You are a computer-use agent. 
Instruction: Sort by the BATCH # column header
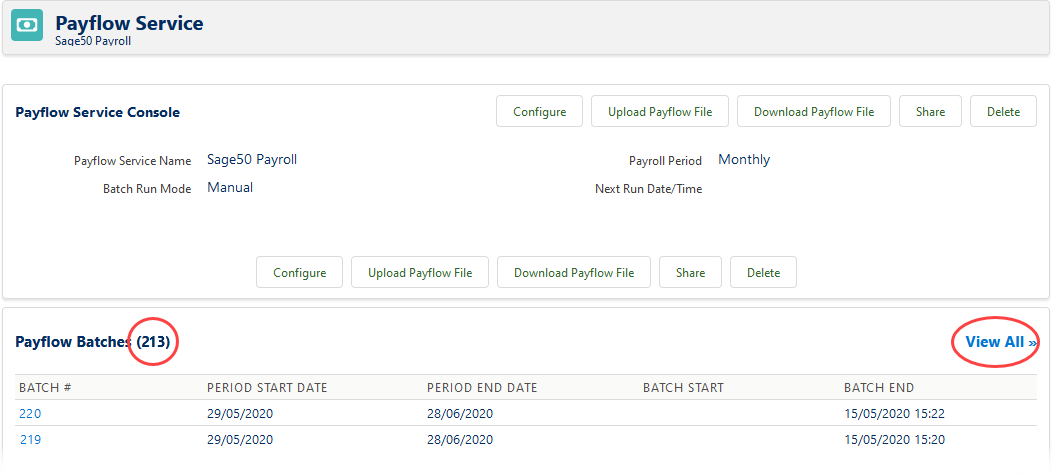point(45,388)
